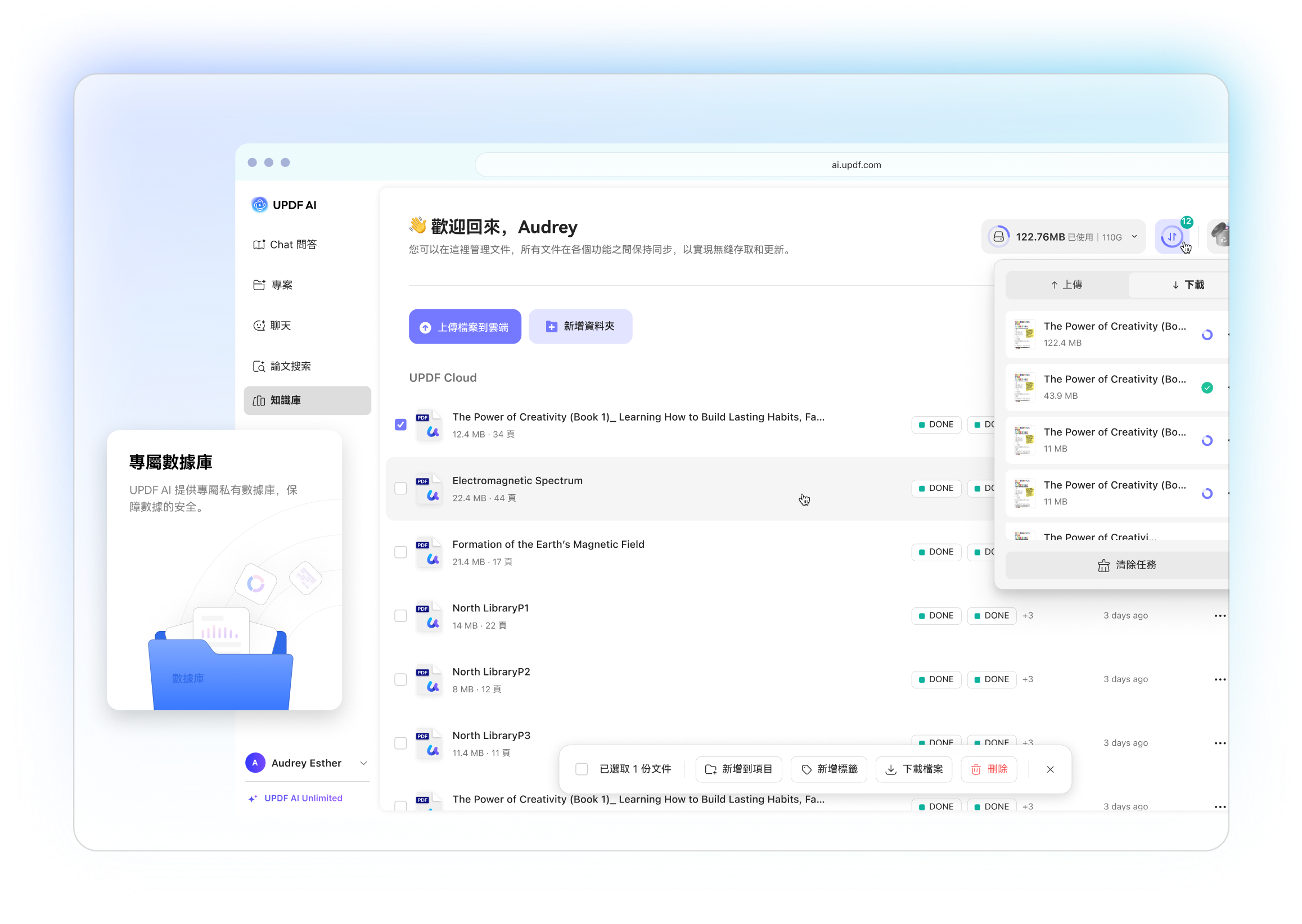Click progress spinner of first 11 MB task
The image size is (1302, 924).
[x=1207, y=441]
